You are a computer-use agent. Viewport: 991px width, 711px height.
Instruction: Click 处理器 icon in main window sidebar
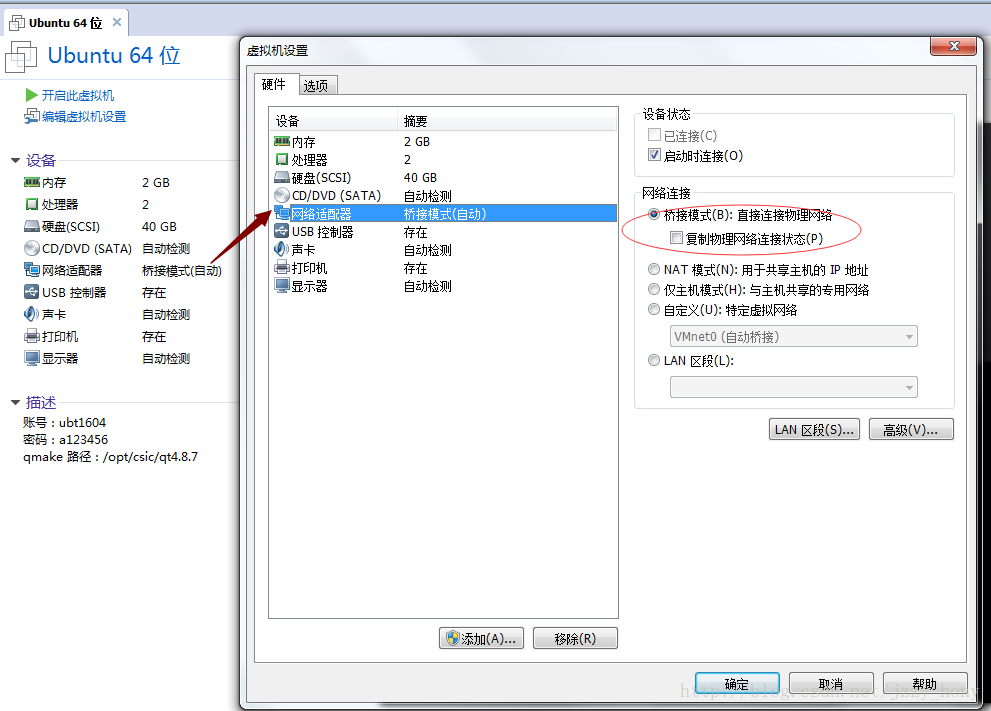click(x=32, y=204)
